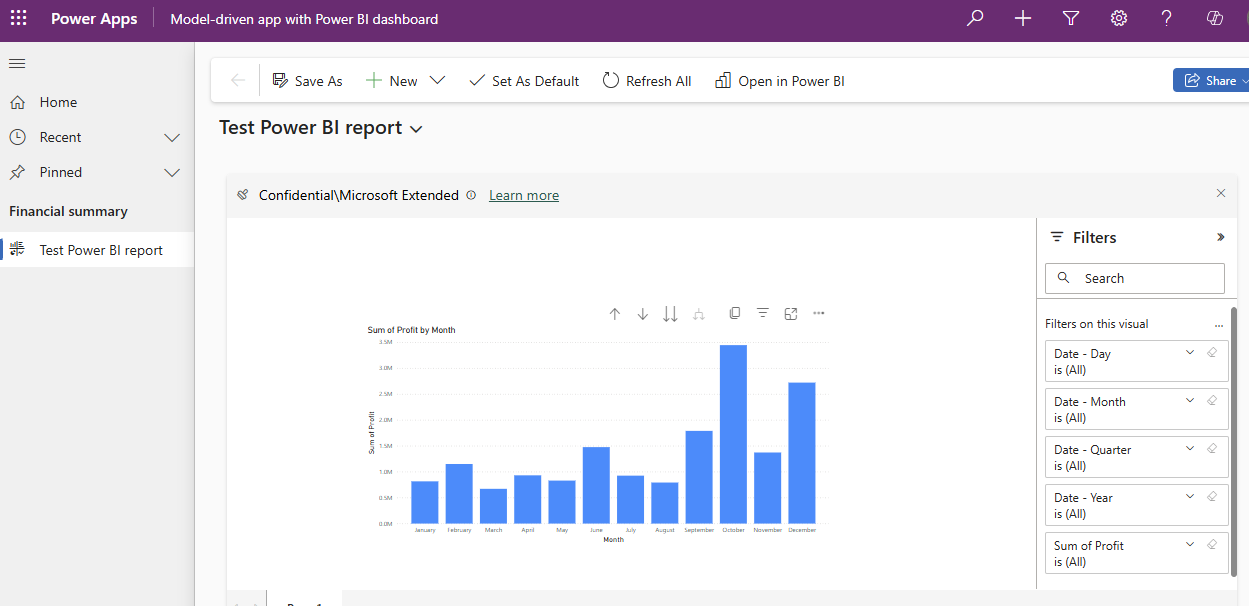Open focus mode for the chart
The width and height of the screenshot is (1249, 606).
click(x=791, y=314)
